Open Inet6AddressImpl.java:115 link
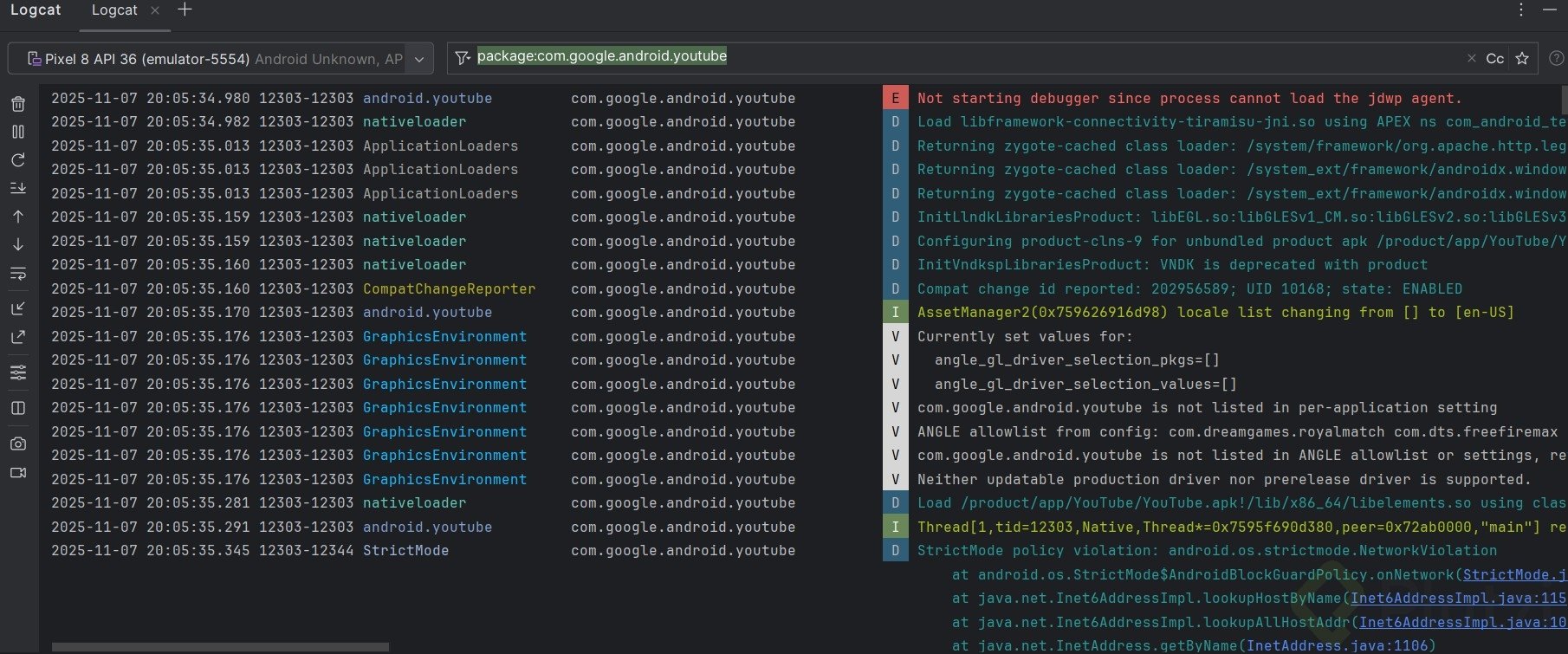The height and width of the screenshot is (654, 1568). (x=1458, y=598)
